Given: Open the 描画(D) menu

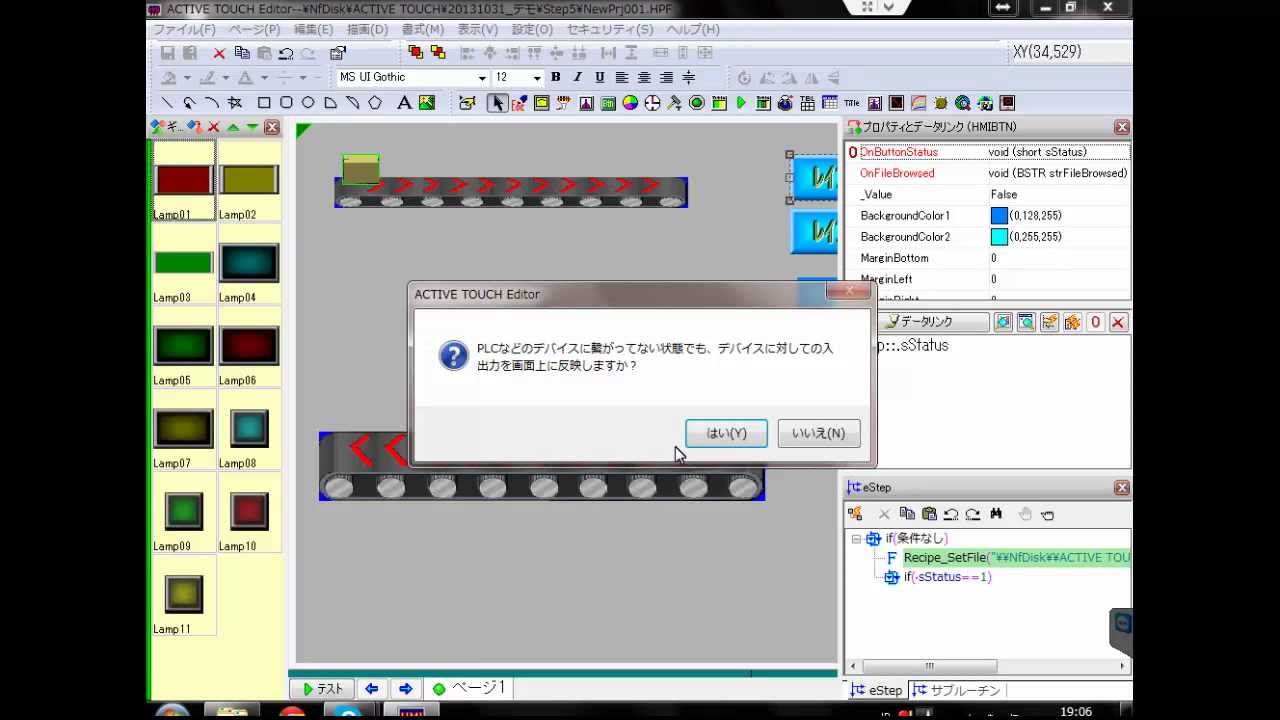Looking at the screenshot, I should tap(367, 30).
